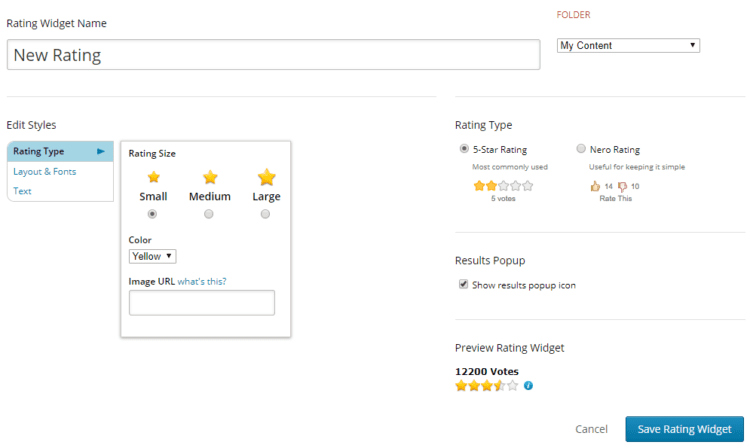The width and height of the screenshot is (750, 448).
Task: Click the small star size icon
Action: [x=154, y=177]
